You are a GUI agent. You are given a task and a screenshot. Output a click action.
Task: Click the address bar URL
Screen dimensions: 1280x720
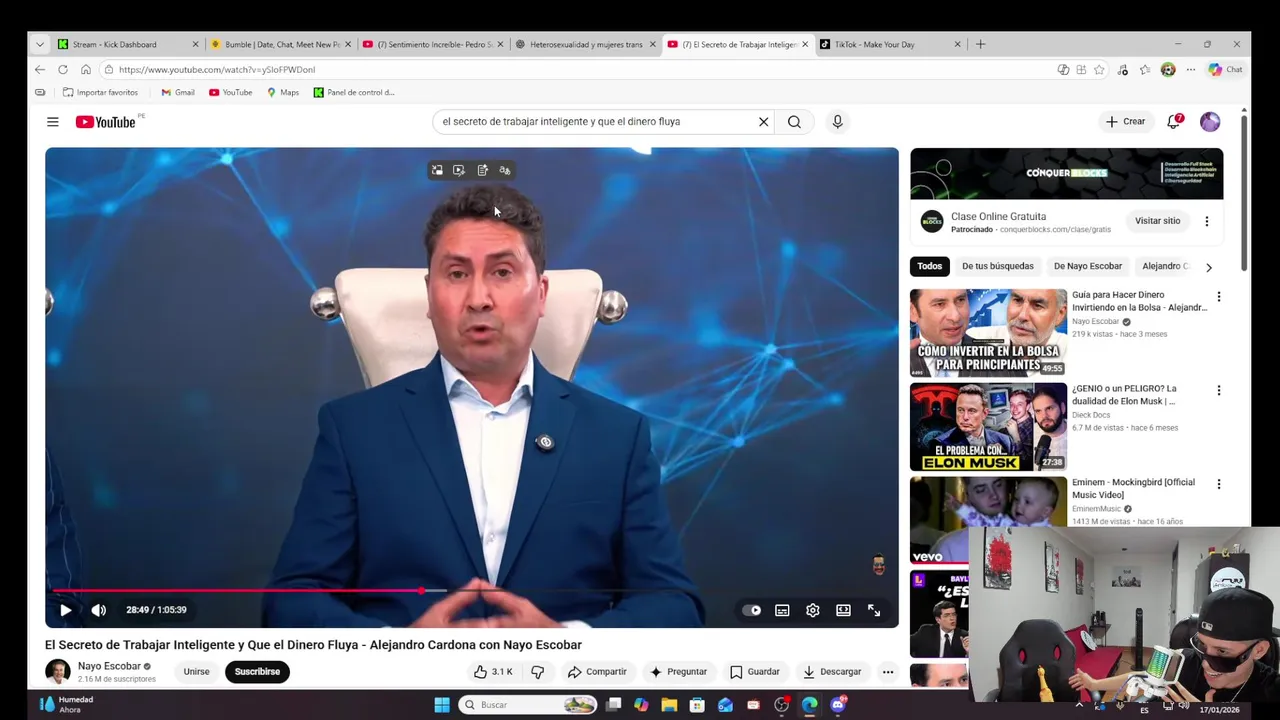(x=217, y=70)
